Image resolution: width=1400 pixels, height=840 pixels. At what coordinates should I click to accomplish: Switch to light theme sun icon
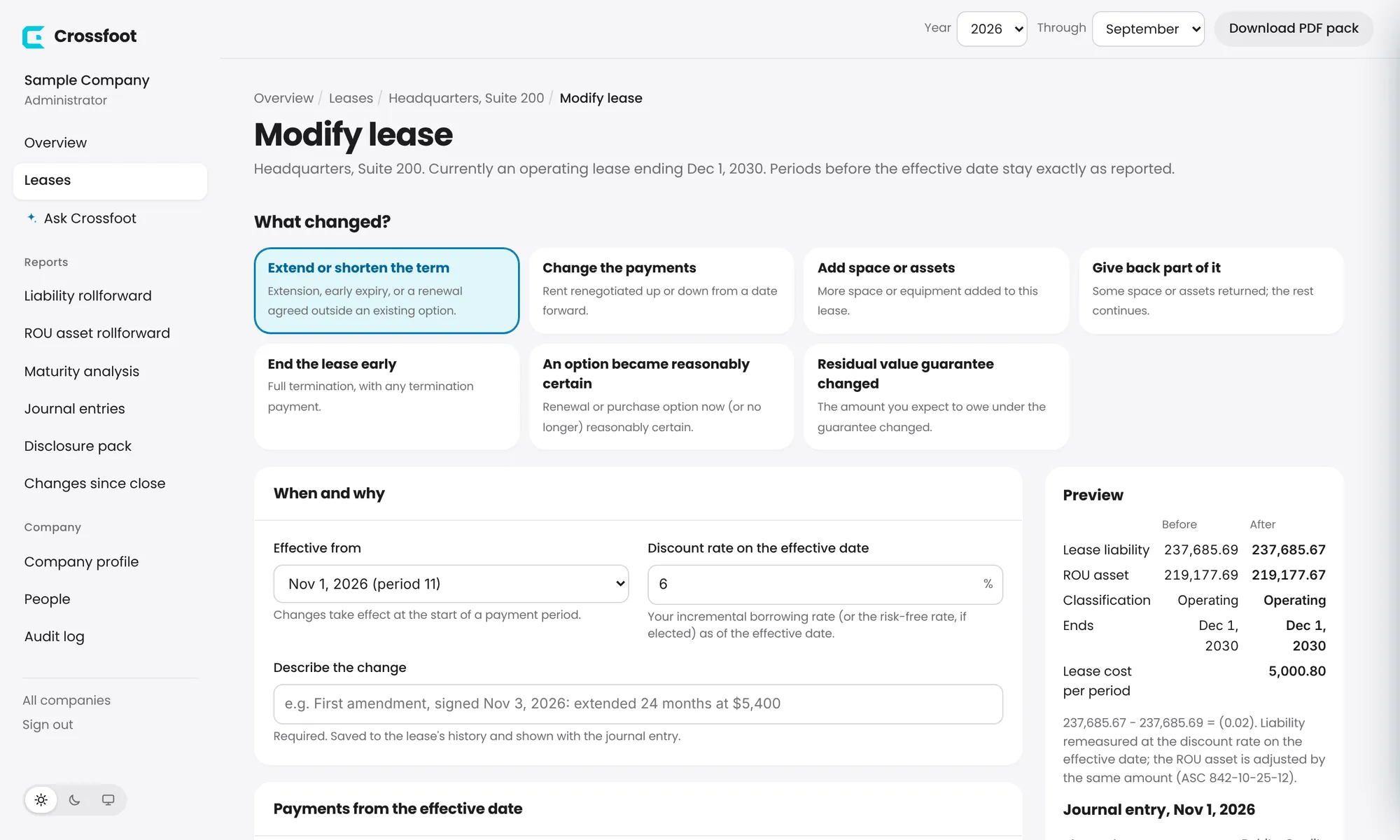tap(41, 800)
